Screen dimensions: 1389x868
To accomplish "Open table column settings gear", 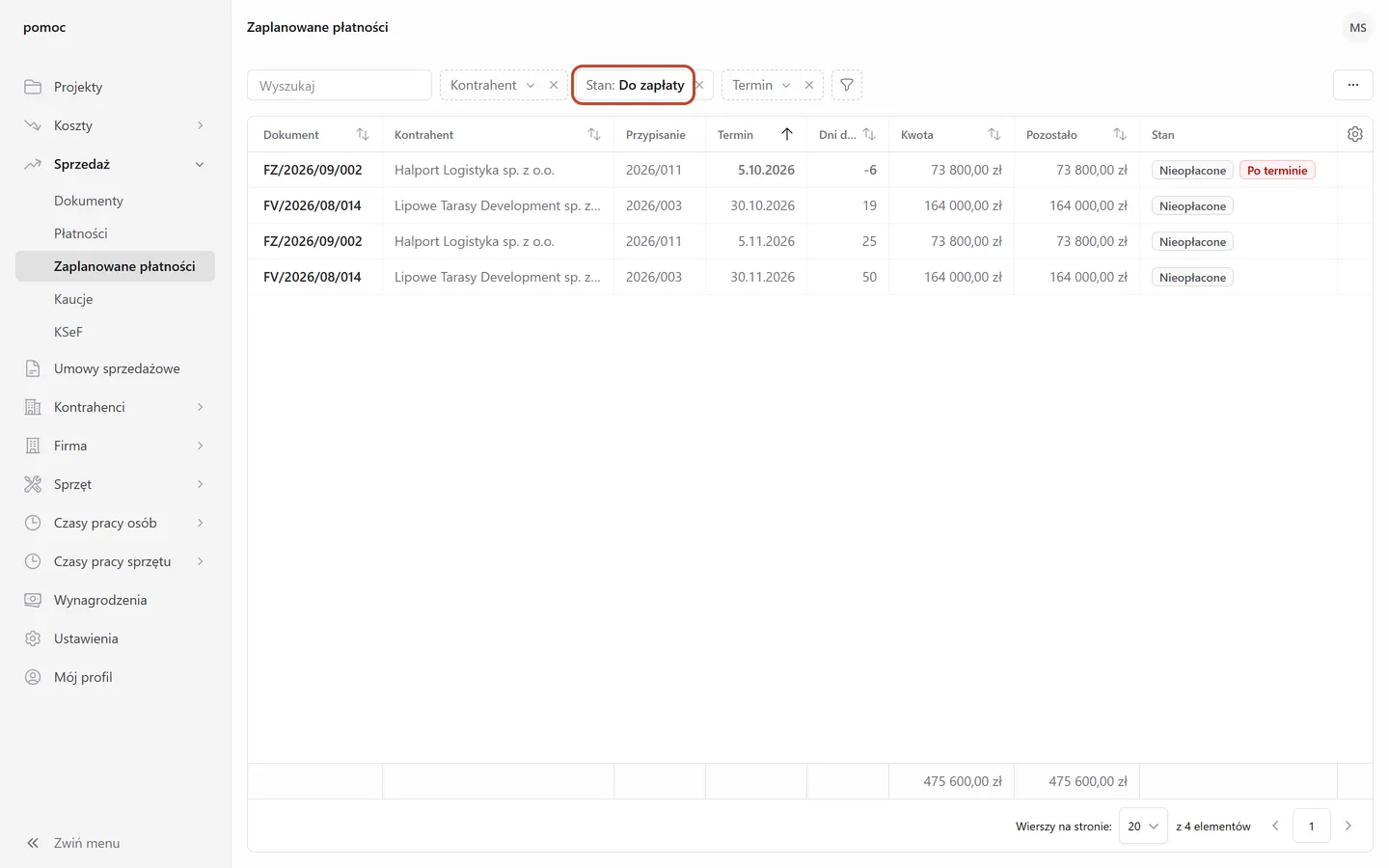I will (1355, 134).
